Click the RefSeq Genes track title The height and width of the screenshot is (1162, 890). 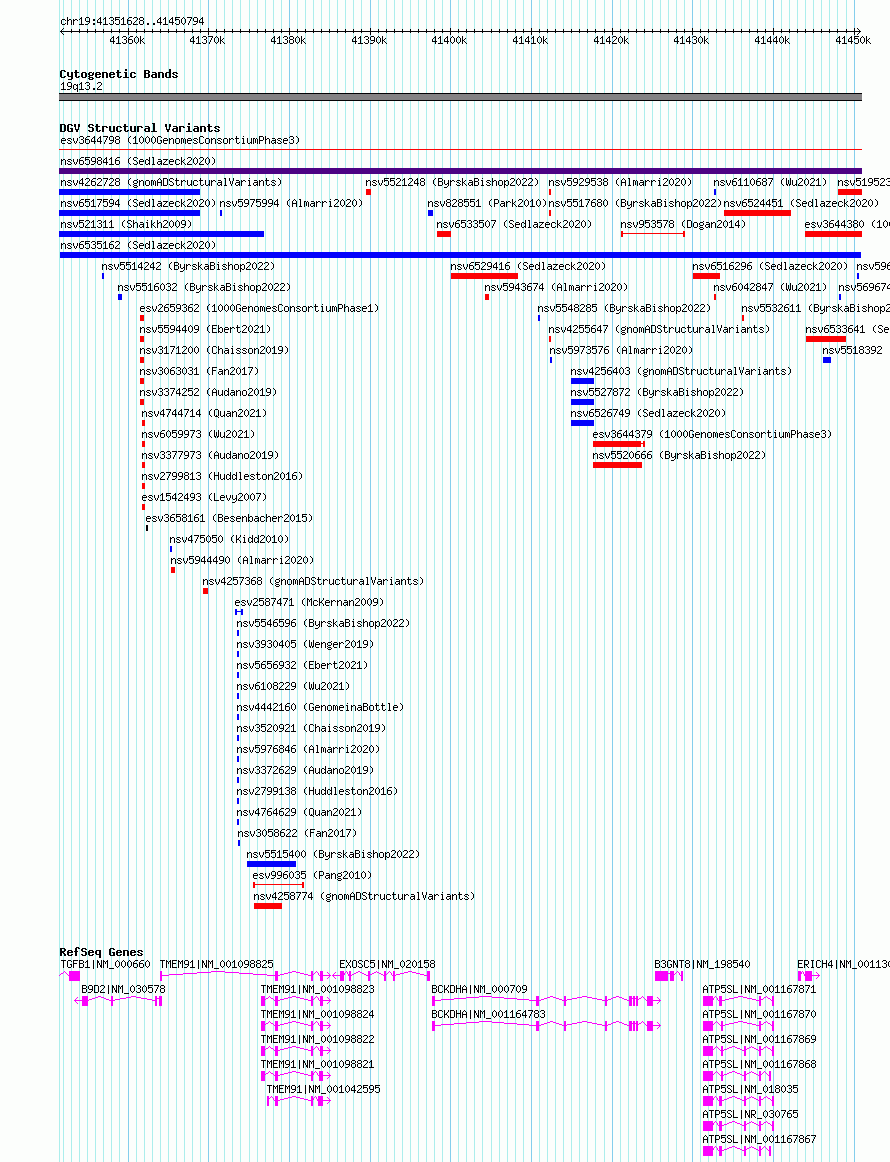(102, 952)
